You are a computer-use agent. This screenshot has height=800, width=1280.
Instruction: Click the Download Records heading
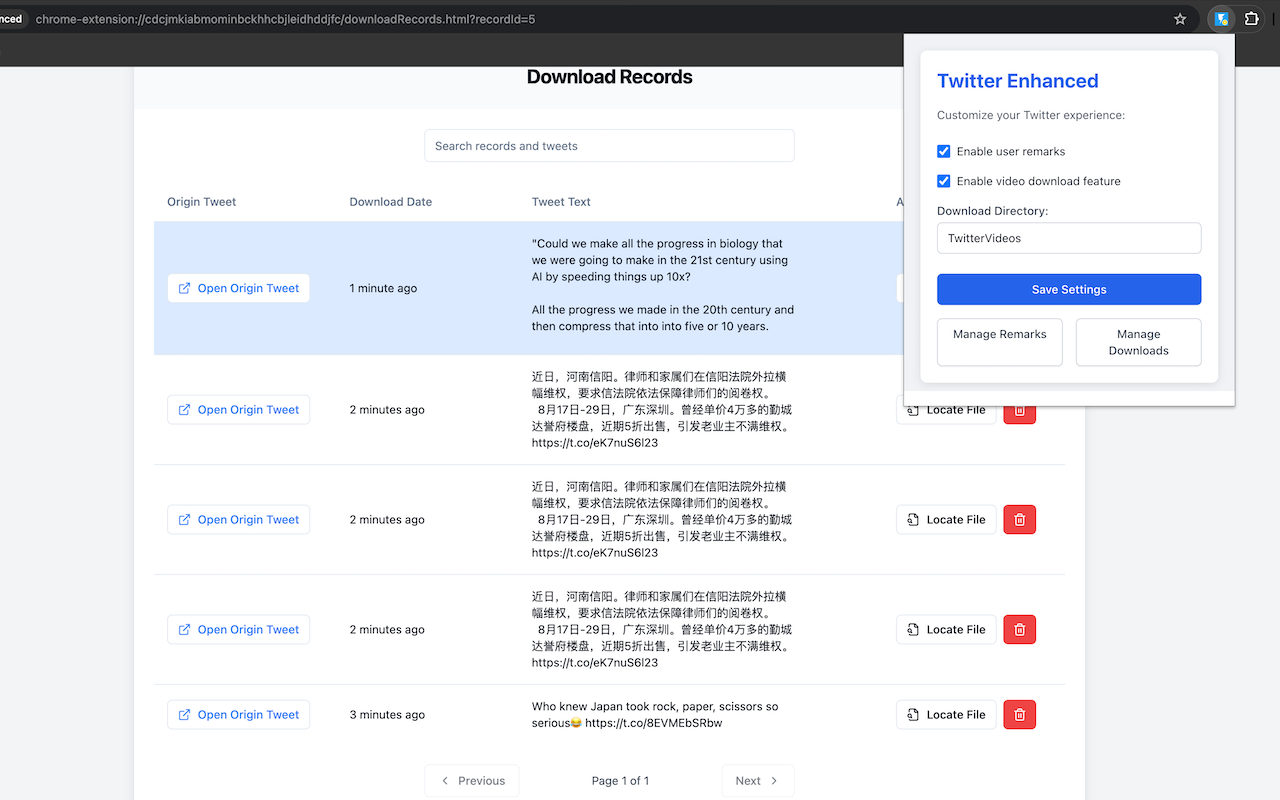(609, 77)
